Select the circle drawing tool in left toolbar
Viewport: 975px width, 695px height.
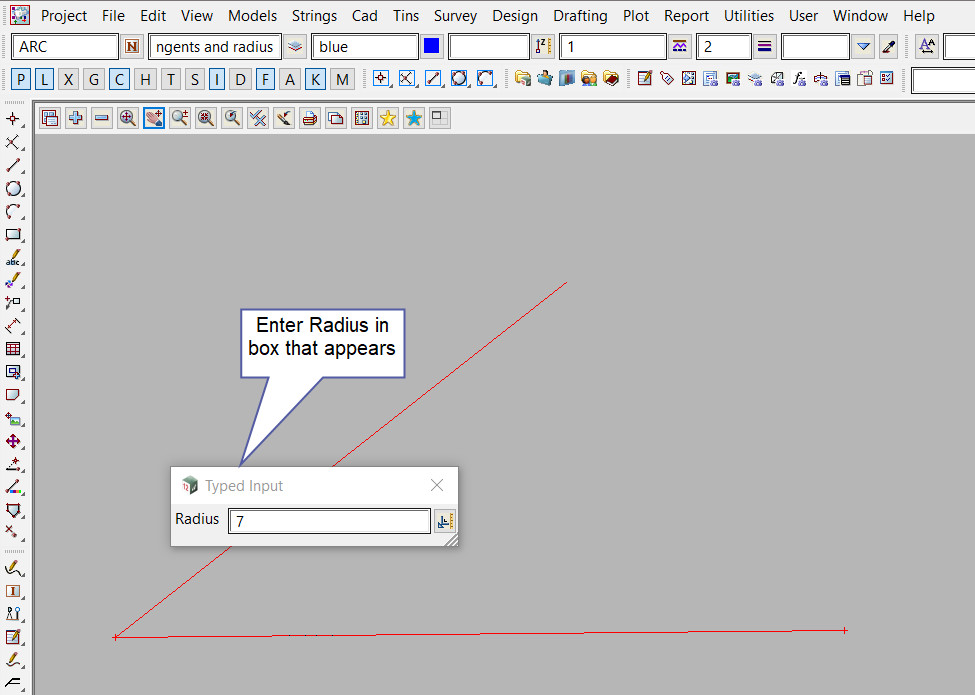pyautogui.click(x=13, y=189)
